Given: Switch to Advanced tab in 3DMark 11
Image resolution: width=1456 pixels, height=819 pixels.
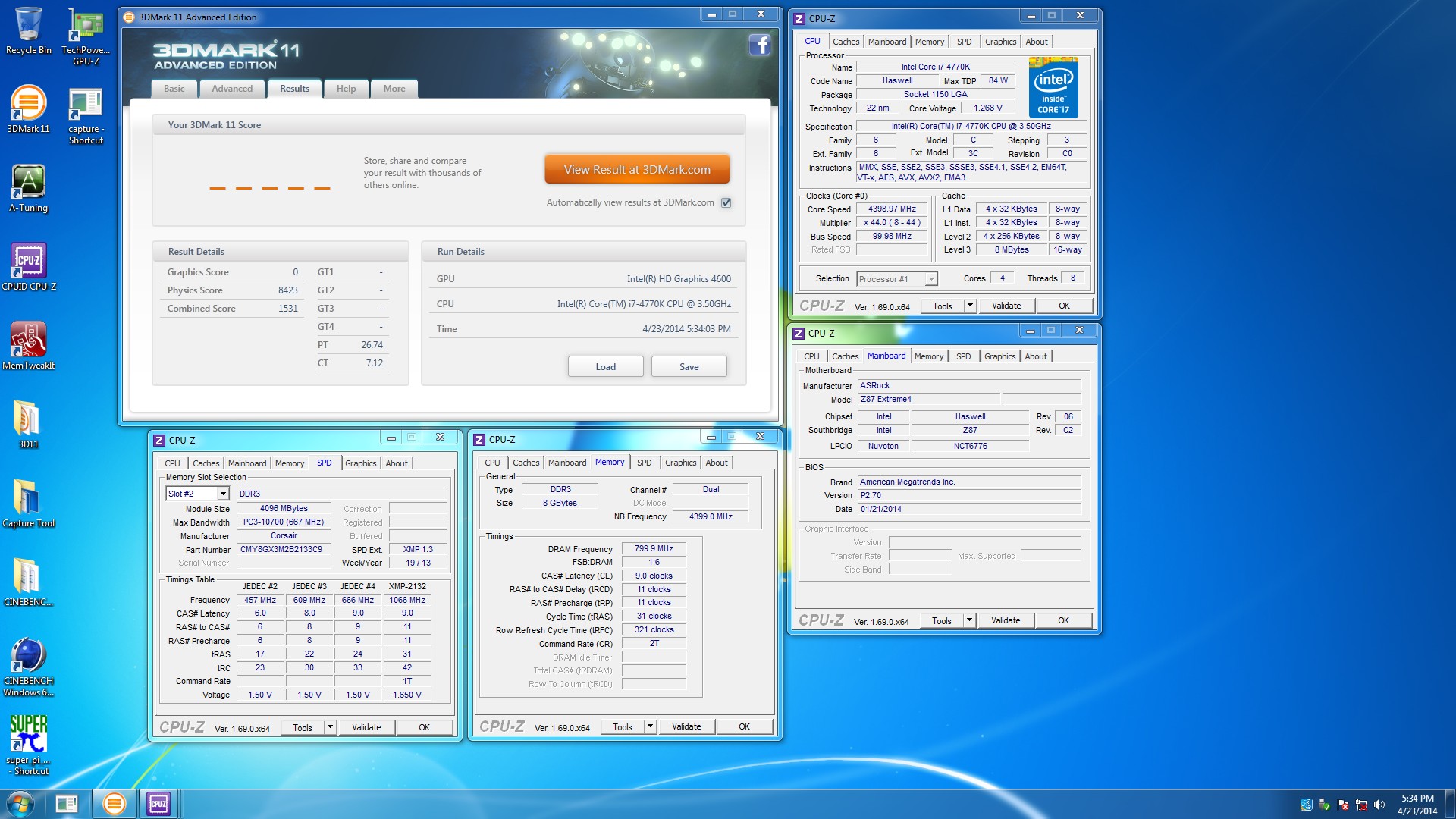Looking at the screenshot, I should click(232, 89).
